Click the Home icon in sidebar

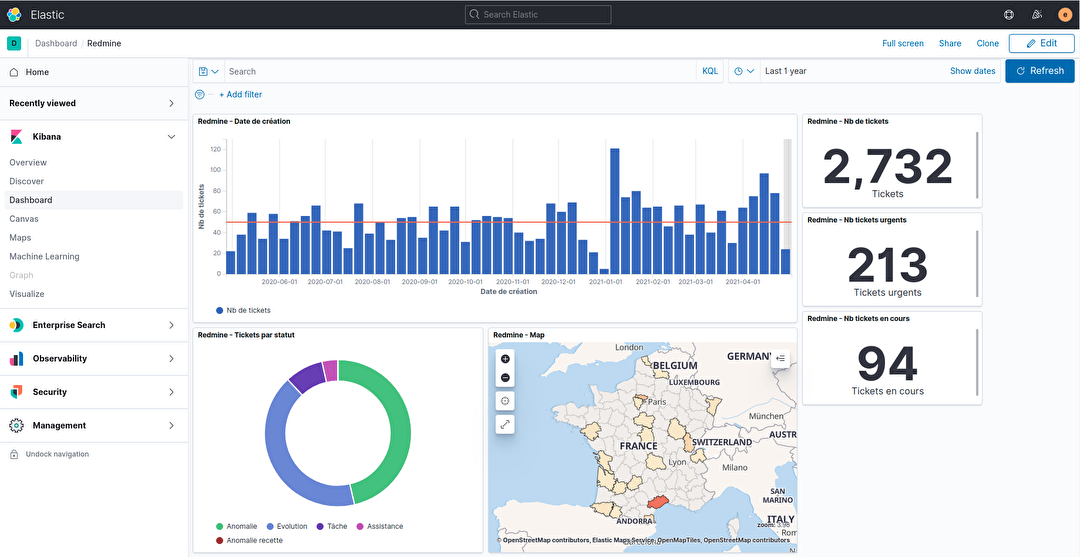coord(14,72)
